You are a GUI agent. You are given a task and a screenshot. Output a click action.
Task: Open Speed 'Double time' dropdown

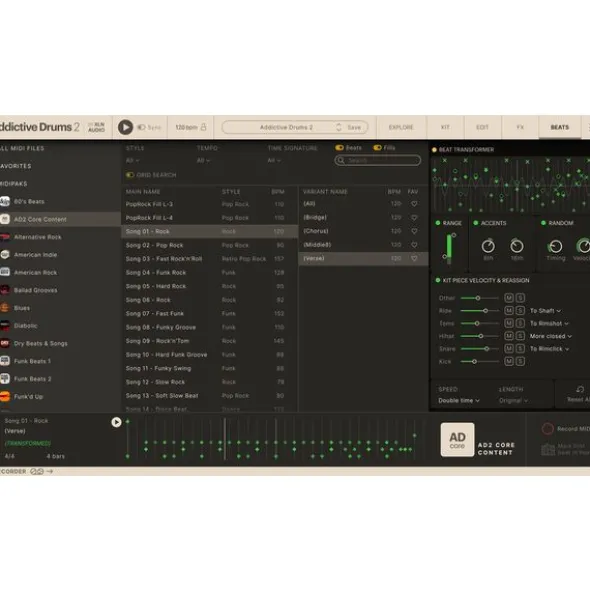click(x=459, y=400)
